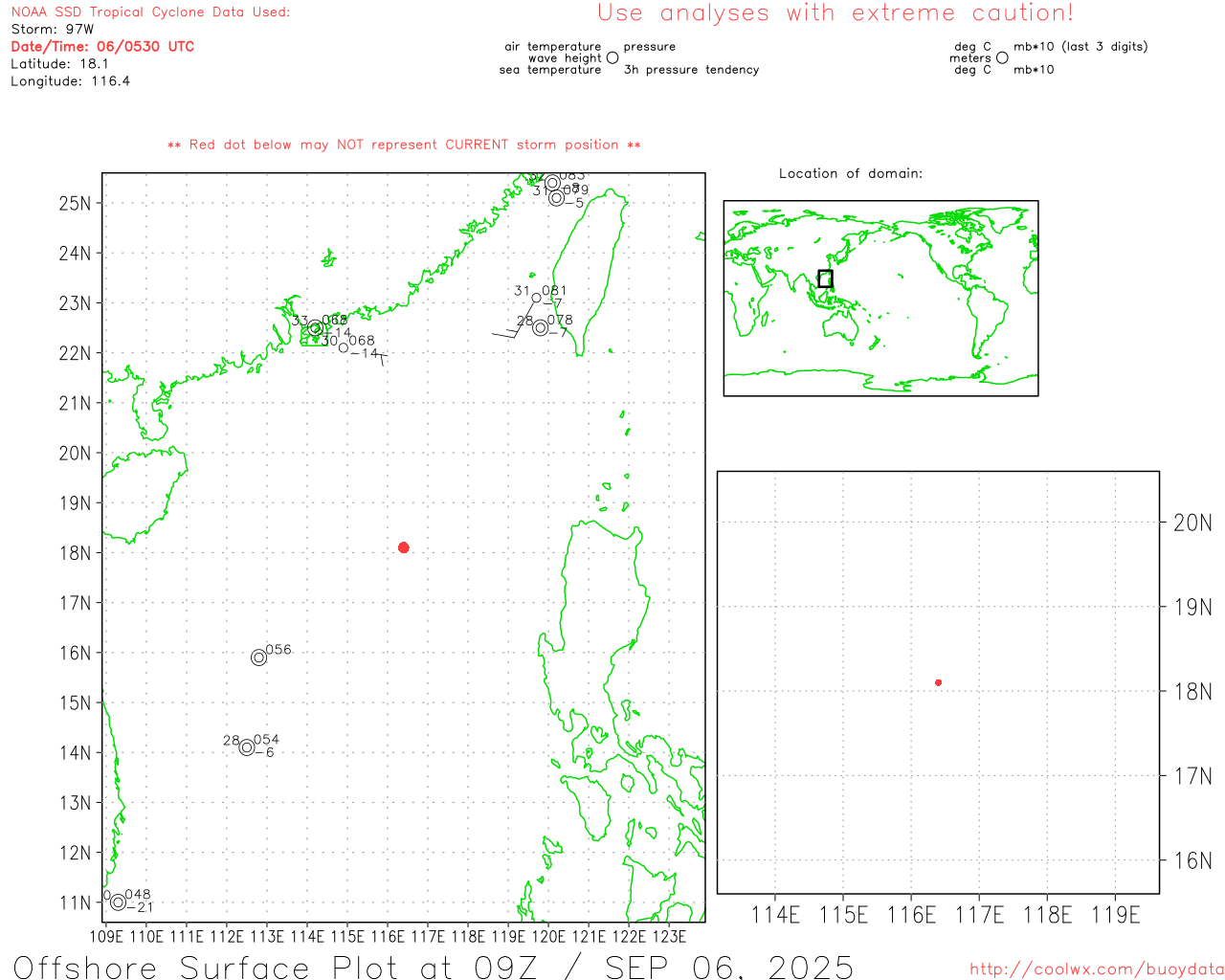1225x980 pixels.
Task: Click the 119E label on the inset map
Action: click(x=1116, y=915)
